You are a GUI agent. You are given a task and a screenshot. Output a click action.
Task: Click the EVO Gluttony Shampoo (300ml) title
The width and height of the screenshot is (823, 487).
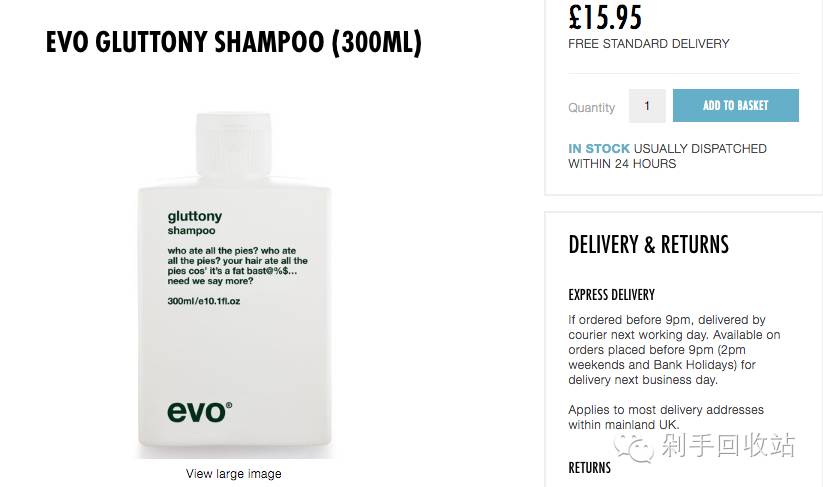coord(234,43)
